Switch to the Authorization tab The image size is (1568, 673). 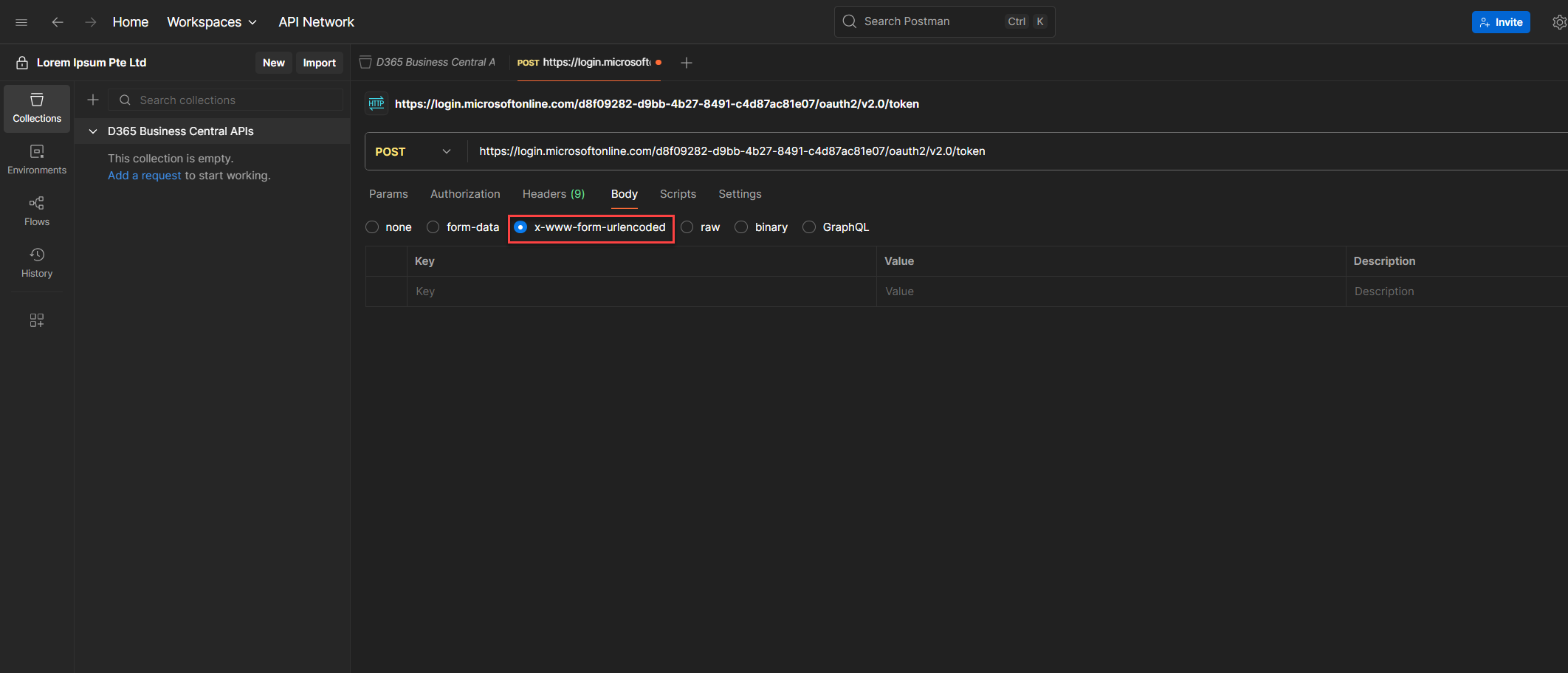(x=465, y=194)
